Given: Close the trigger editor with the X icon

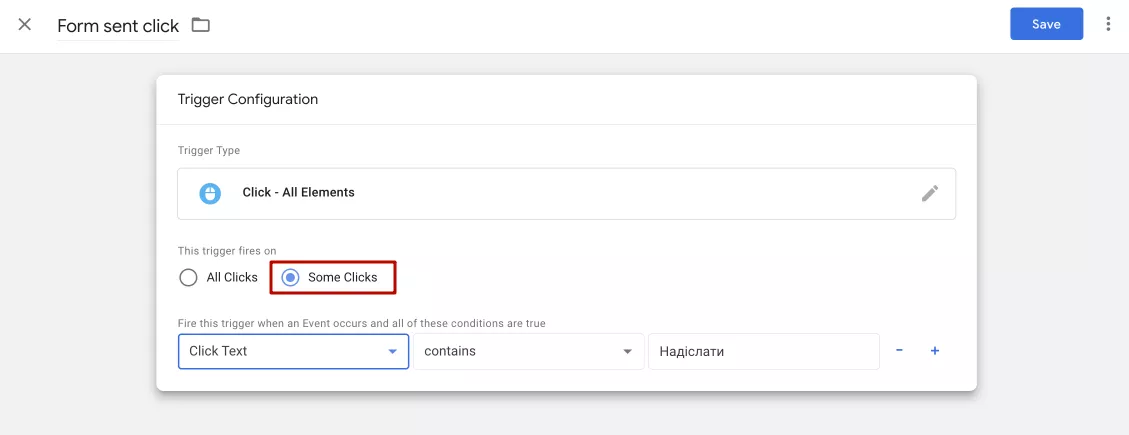Looking at the screenshot, I should [24, 24].
